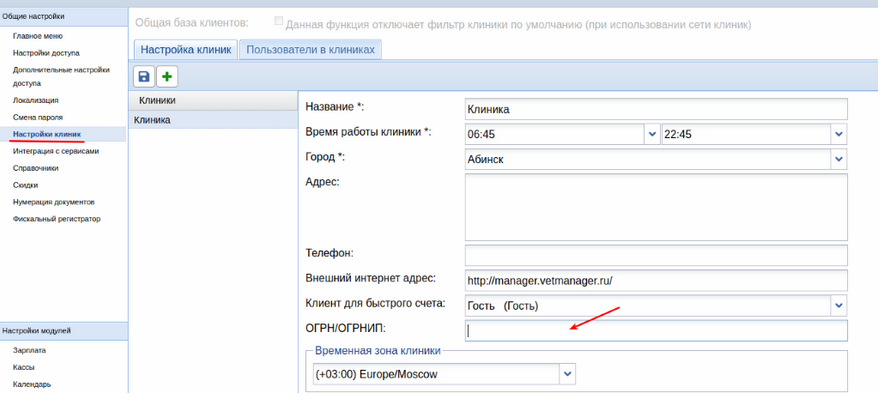Screen dimensions: 880x420
Task: Open Зарплата module settings
Action: [x=29, y=351]
